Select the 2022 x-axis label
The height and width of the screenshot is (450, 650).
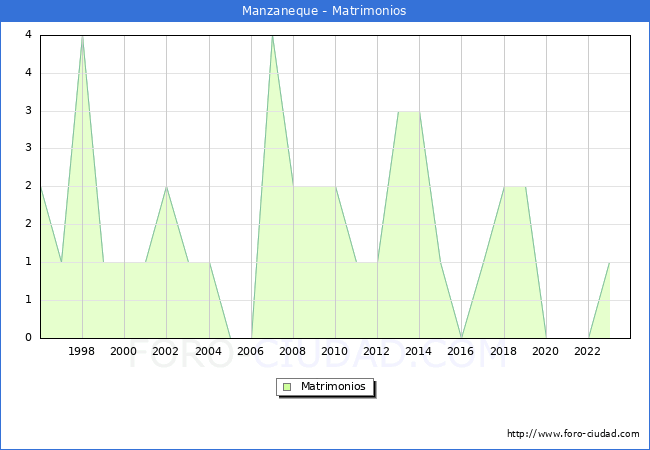(587, 351)
